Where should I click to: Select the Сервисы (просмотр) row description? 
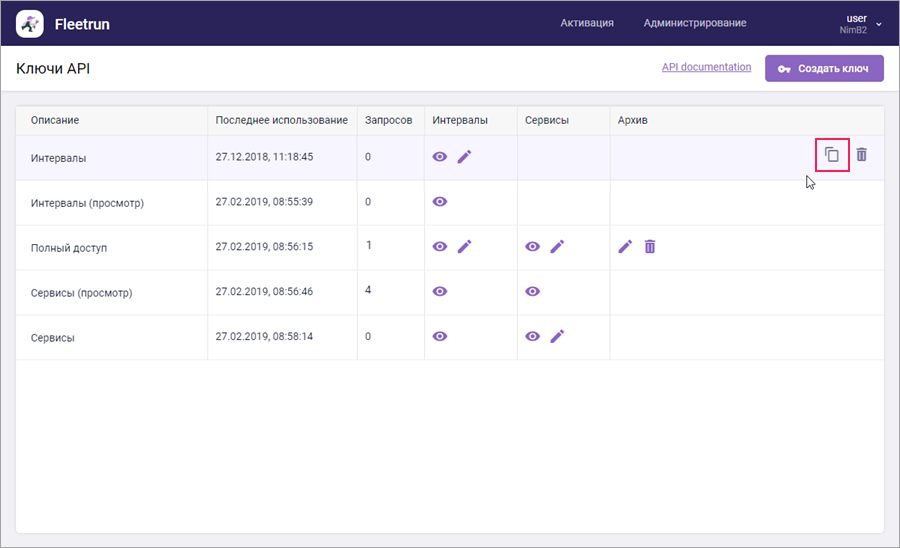[82, 293]
